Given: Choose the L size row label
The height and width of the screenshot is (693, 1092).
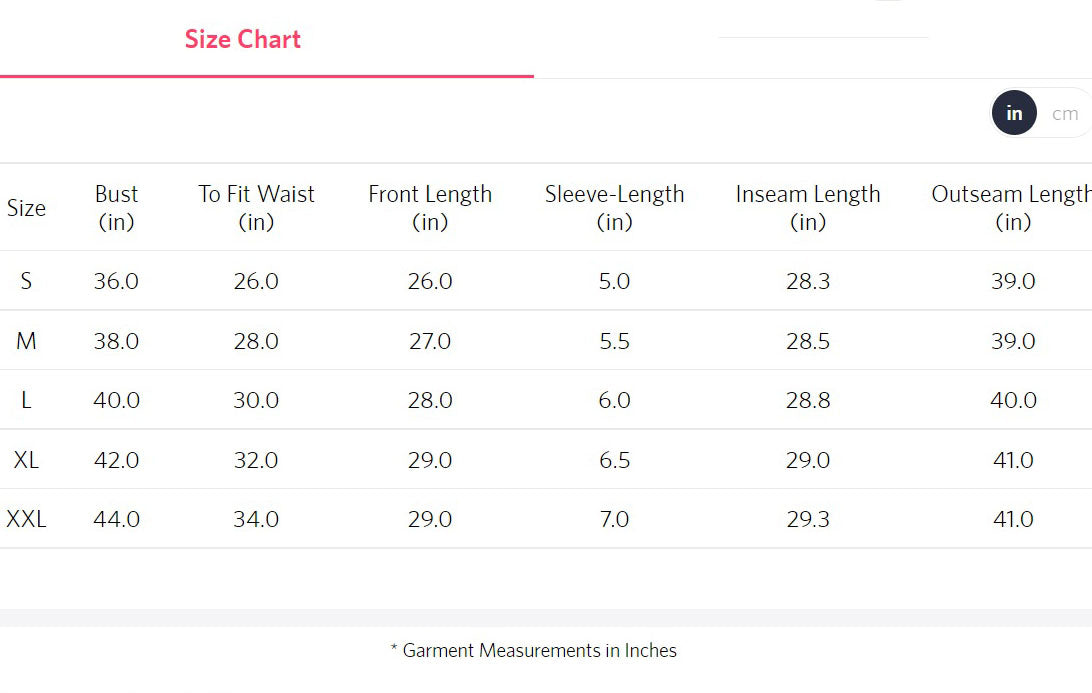Looking at the screenshot, I should pos(26,400).
